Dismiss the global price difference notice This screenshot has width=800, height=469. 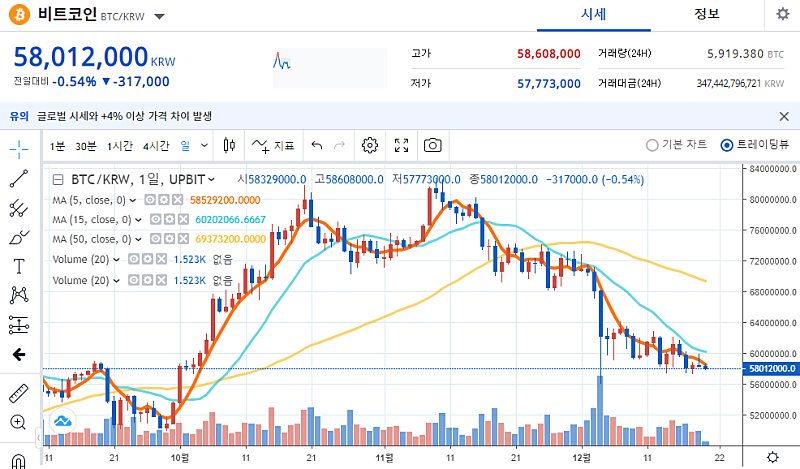784,116
